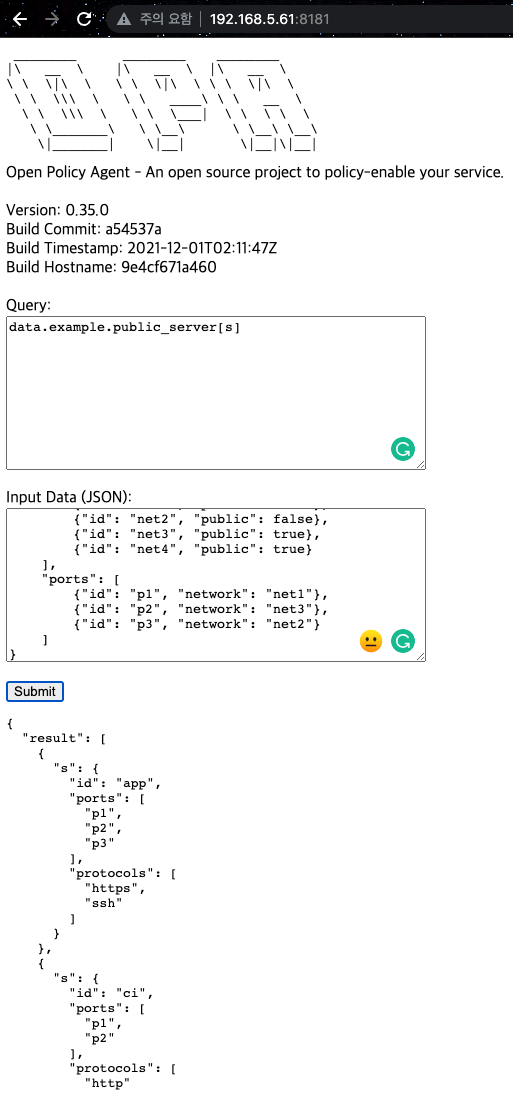Screen dimensions: 513x1094
Task: Click the 'Query:' label
Action: [x=29, y=305]
